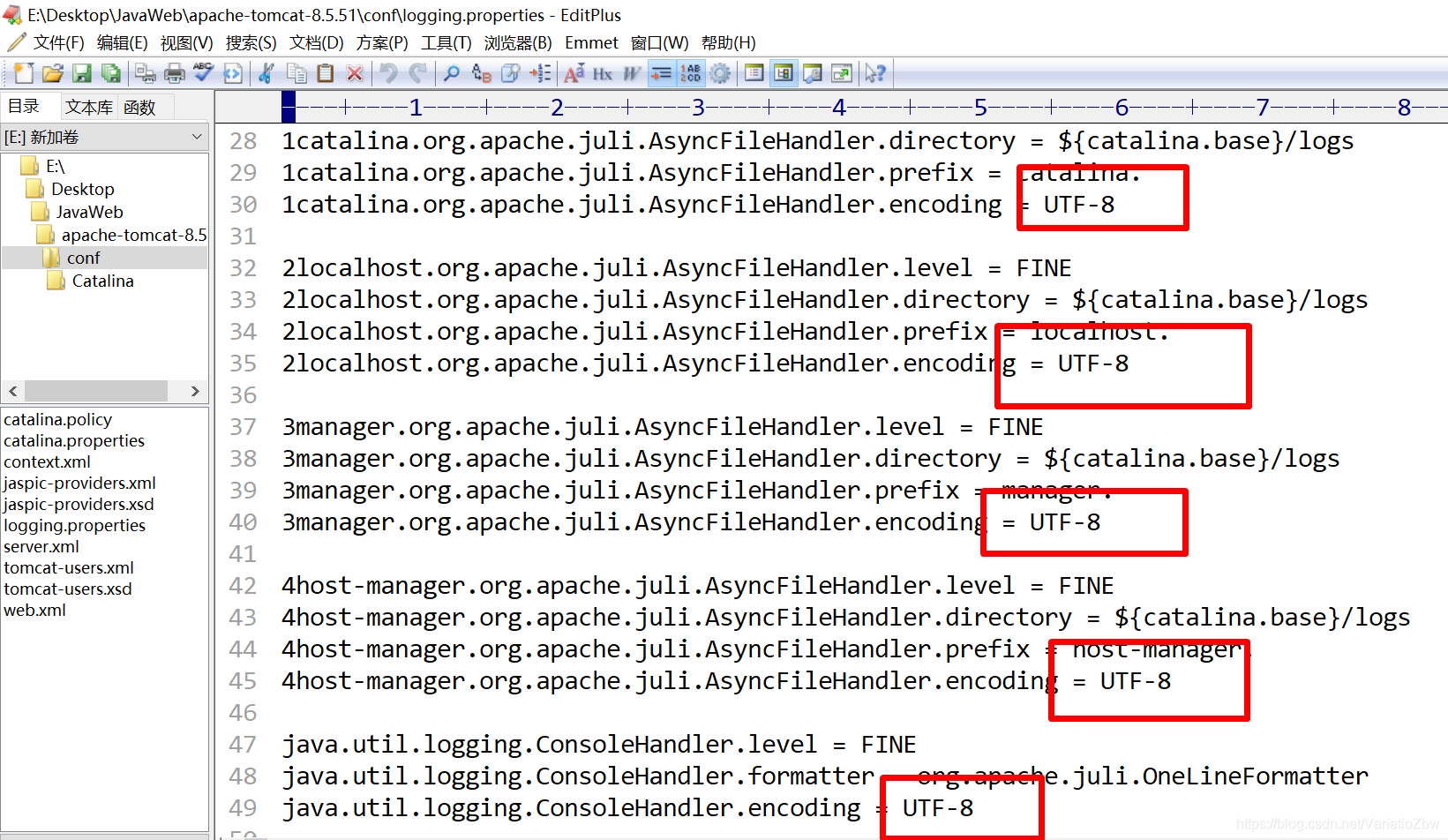Click the Go to Line icon
Screen dimensions: 1448x840
click(540, 73)
